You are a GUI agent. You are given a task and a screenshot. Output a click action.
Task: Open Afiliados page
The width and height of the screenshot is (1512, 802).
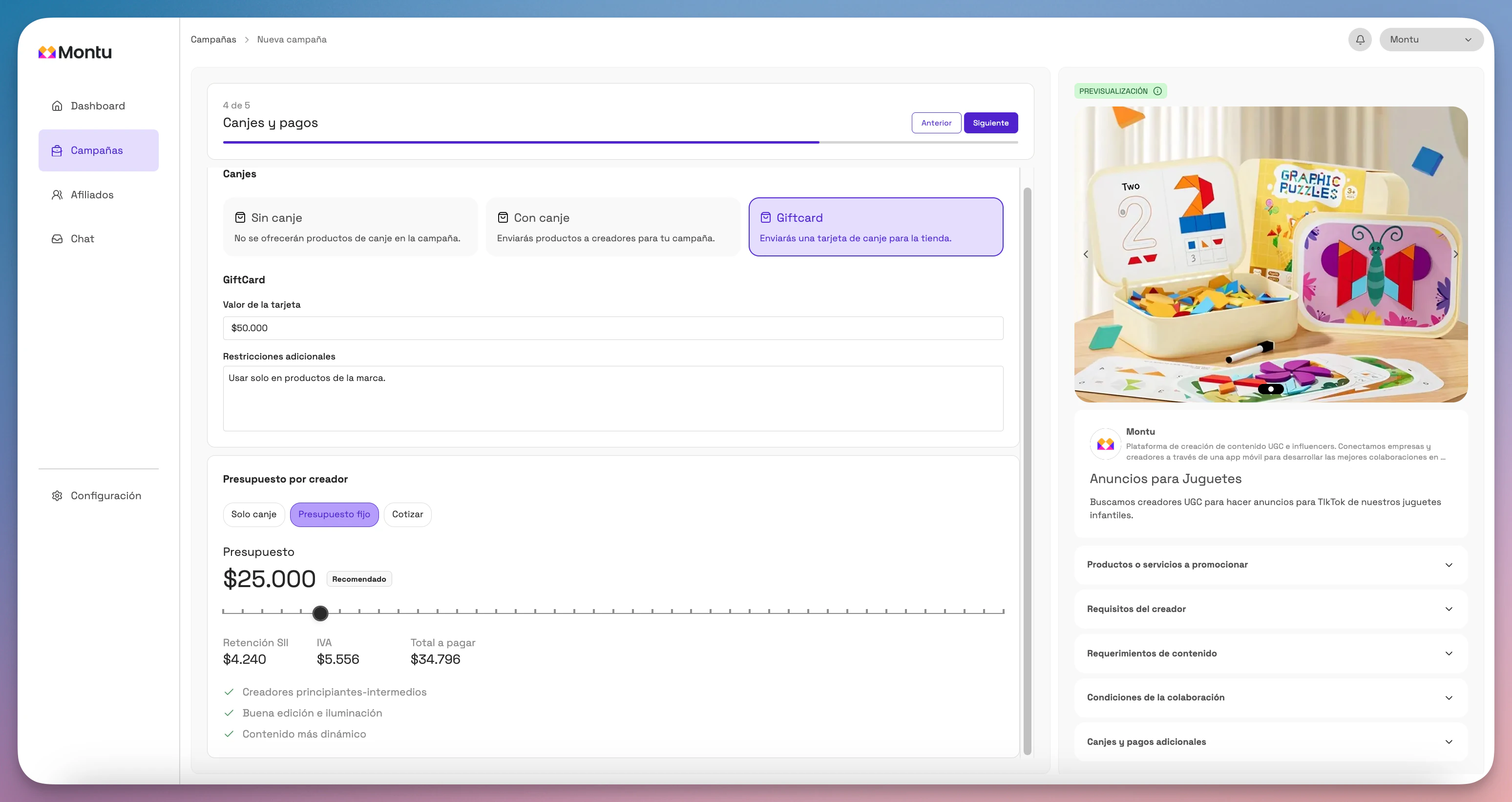[x=99, y=194]
